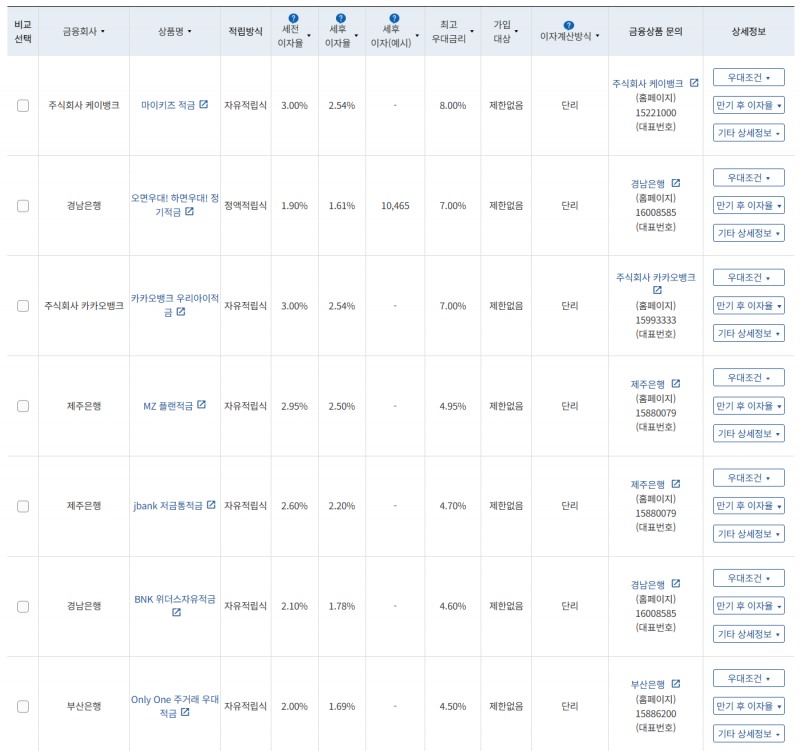800x751 pixels.
Task: Open the 오면우대! 하면우대! 정기적금 product link
Action: 174,205
